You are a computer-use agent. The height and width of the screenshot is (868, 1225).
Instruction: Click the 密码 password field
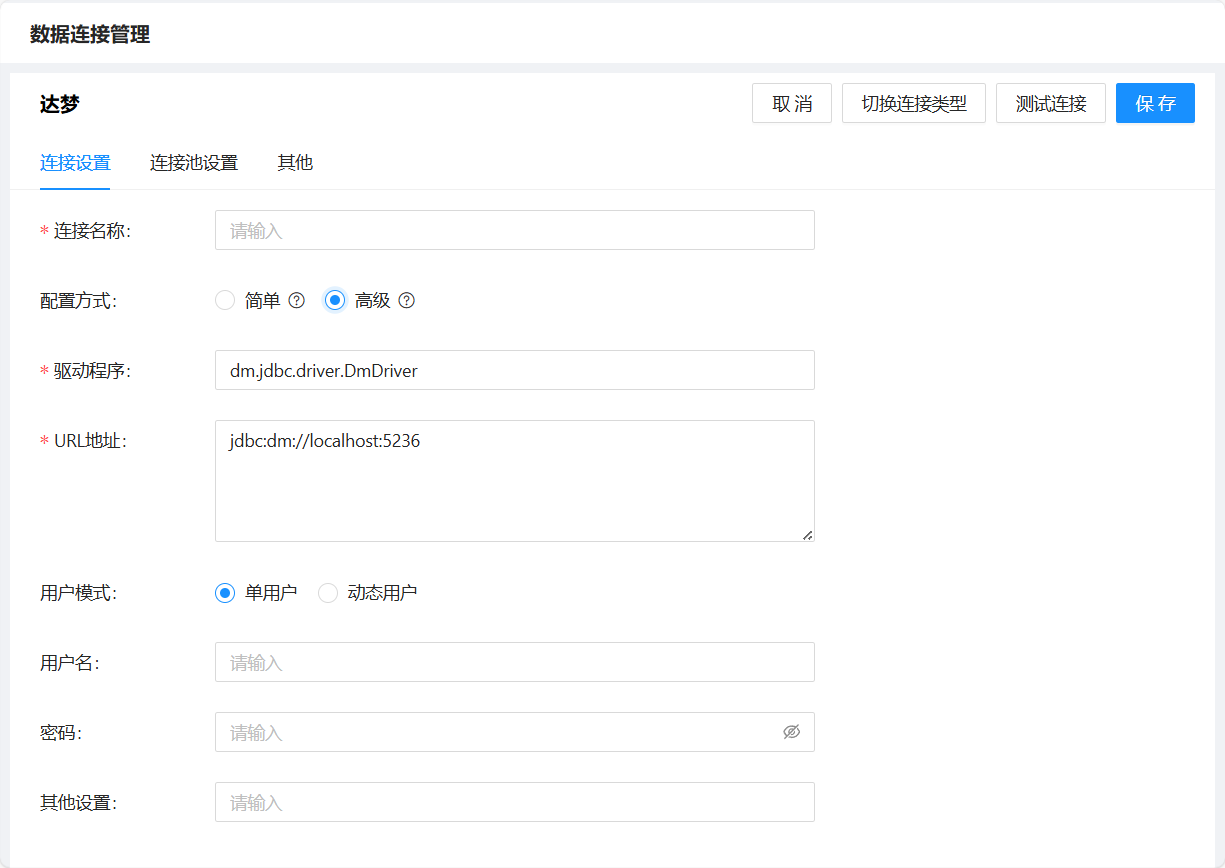495,732
